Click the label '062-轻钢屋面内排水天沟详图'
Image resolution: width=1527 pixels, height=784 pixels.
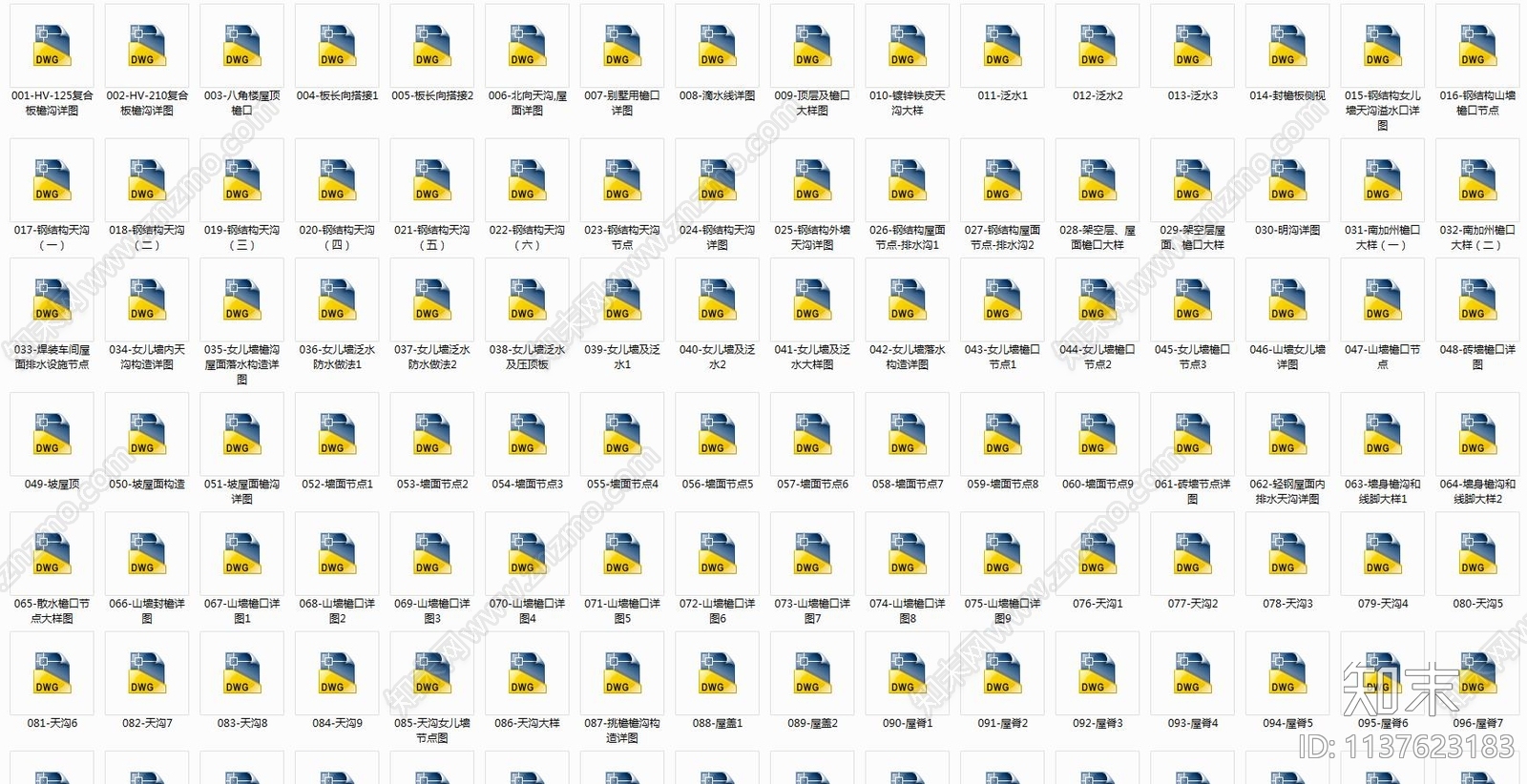pyautogui.click(x=1287, y=491)
